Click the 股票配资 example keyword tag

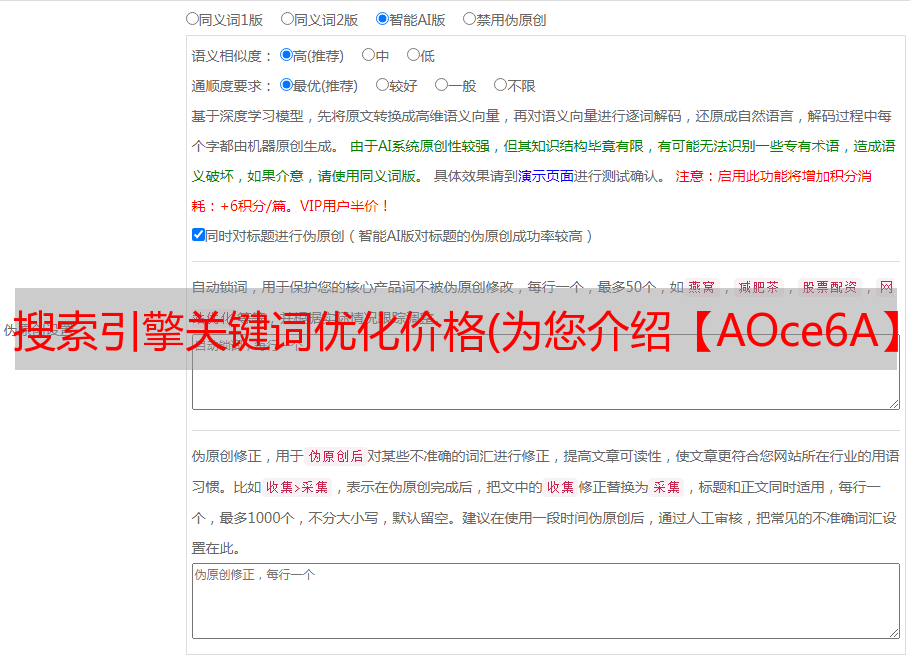point(829,287)
